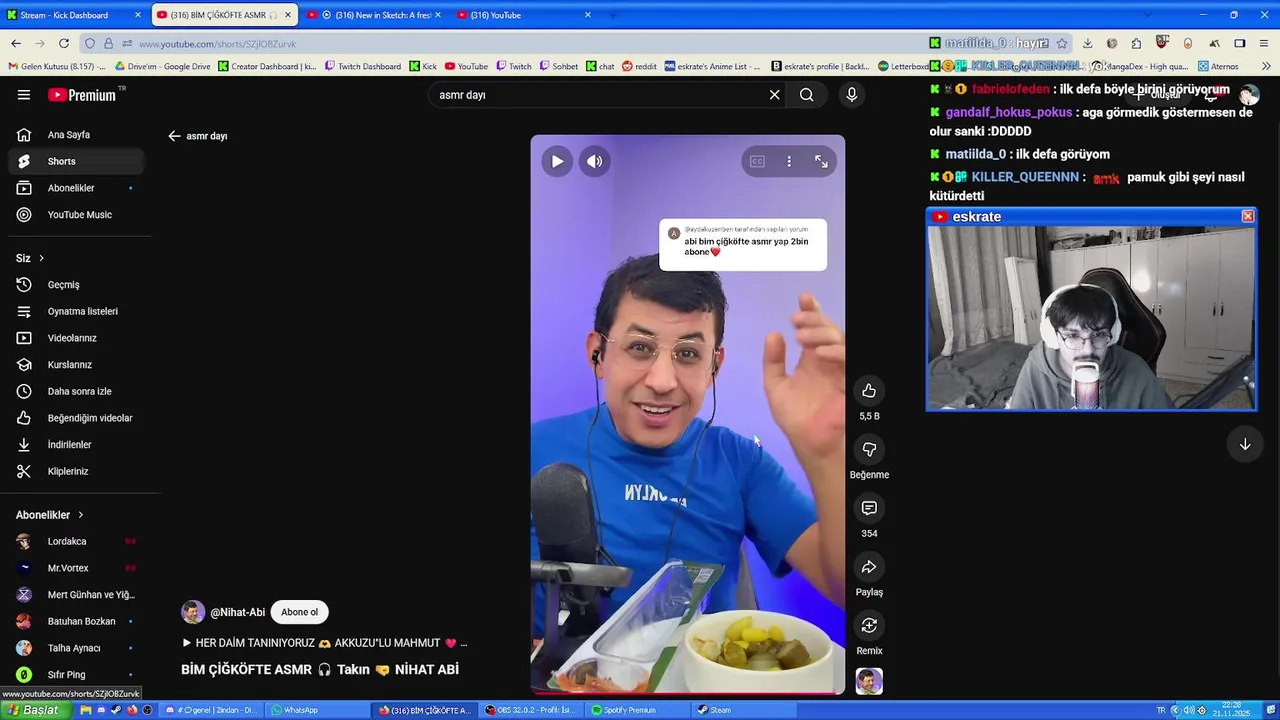Remix this Short
The width and height of the screenshot is (1280, 720).
click(x=869, y=626)
